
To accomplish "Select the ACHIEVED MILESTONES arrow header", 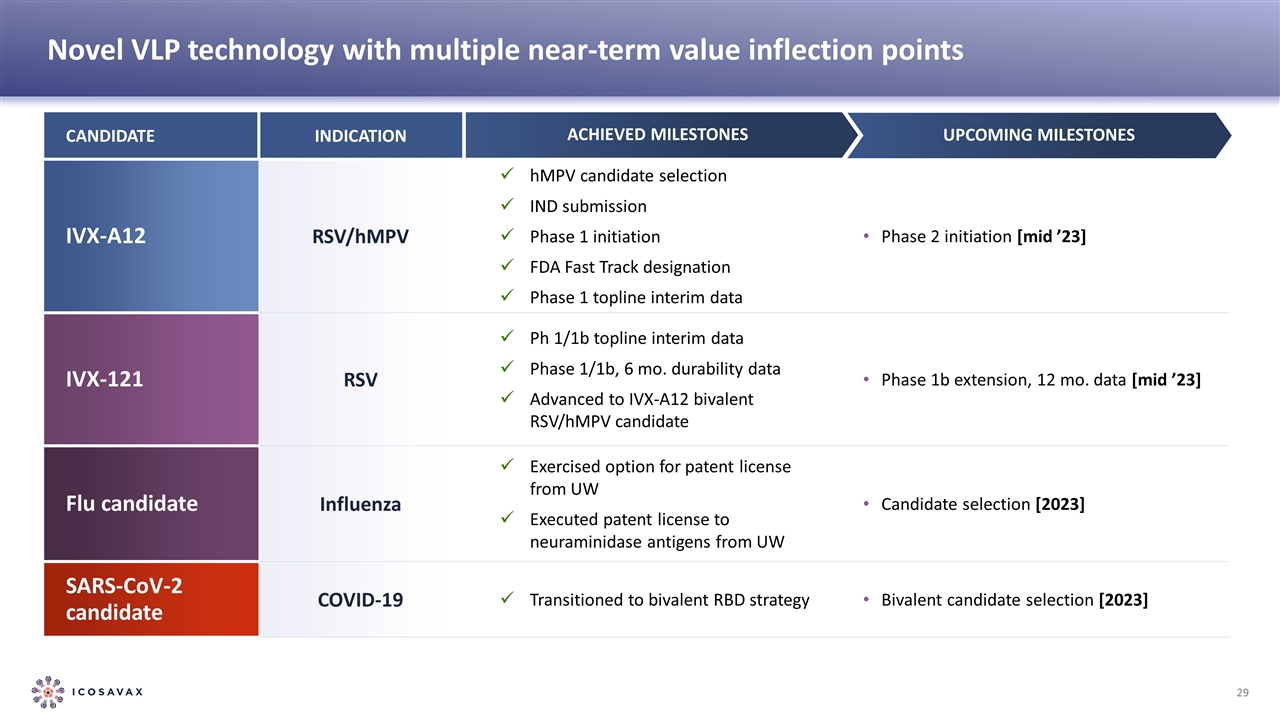I will coord(656,135).
